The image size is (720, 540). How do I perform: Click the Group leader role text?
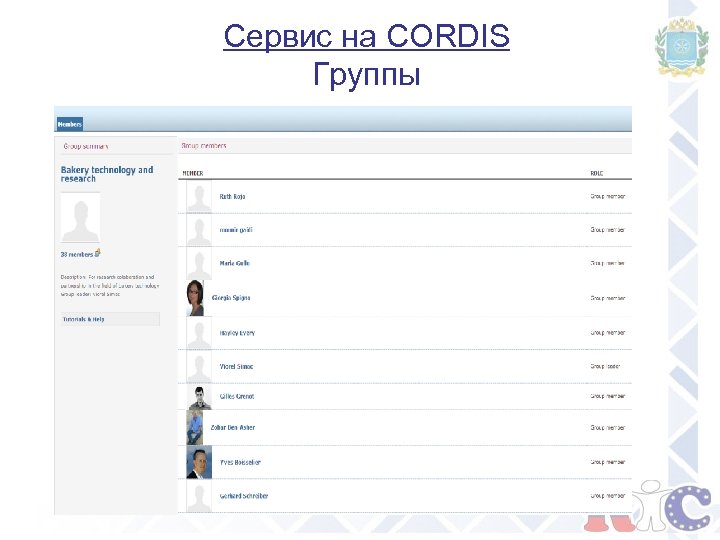(605, 366)
